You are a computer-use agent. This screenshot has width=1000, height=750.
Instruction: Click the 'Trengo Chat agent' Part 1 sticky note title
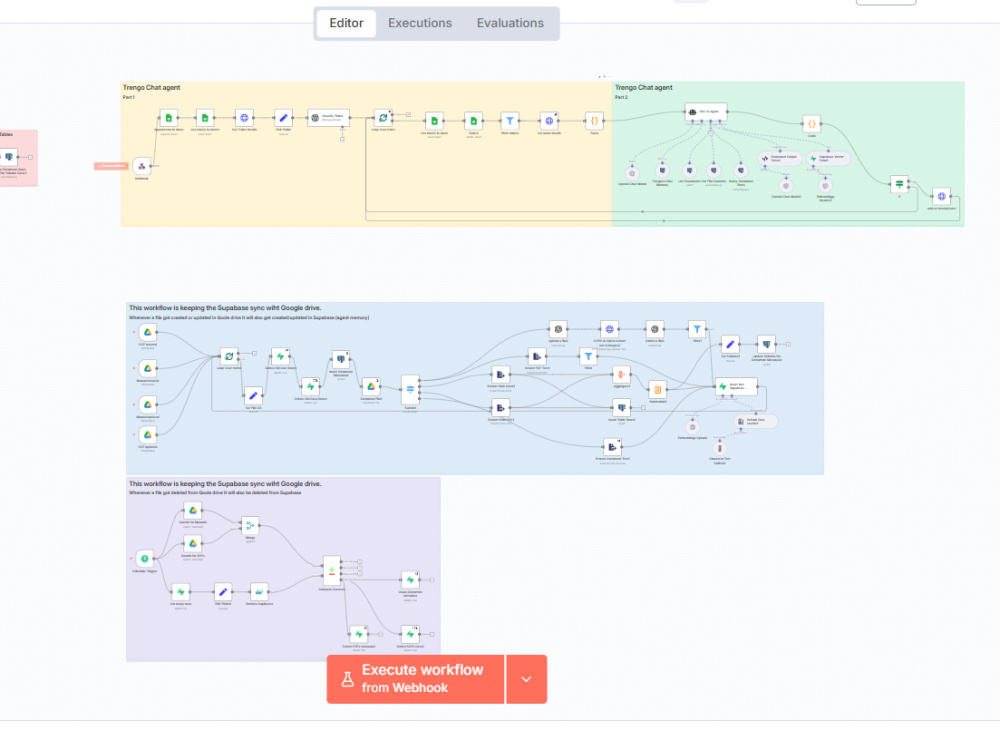pos(152,87)
